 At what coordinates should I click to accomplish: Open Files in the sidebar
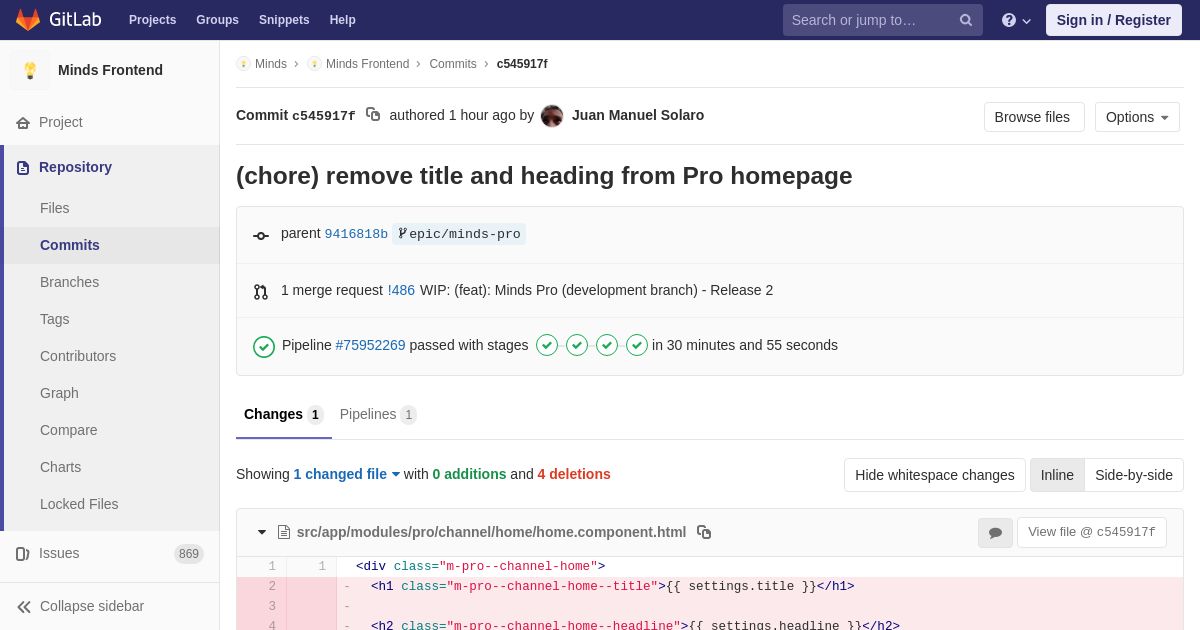click(55, 208)
